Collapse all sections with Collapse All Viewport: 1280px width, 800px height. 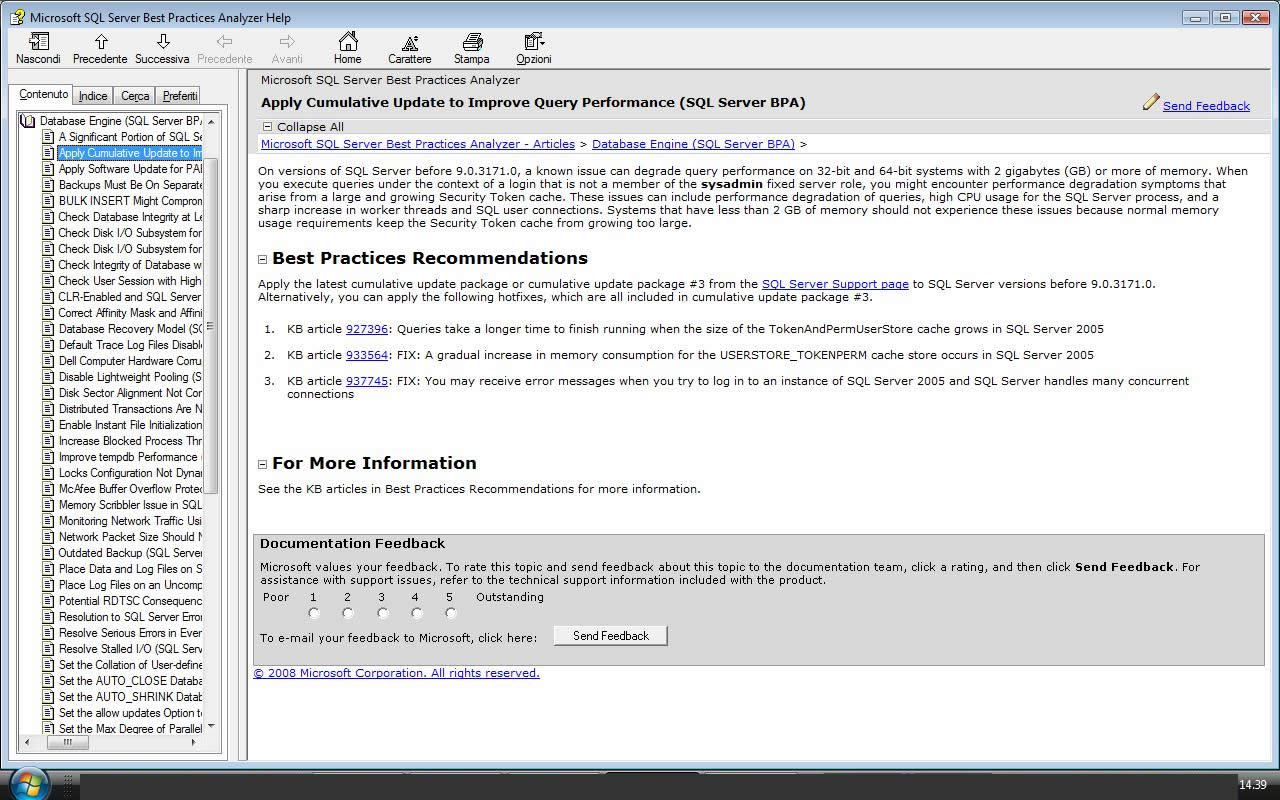pyautogui.click(x=303, y=127)
